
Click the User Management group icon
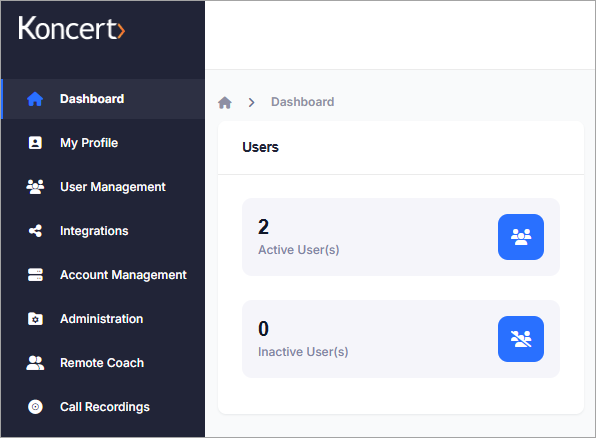[x=35, y=187]
